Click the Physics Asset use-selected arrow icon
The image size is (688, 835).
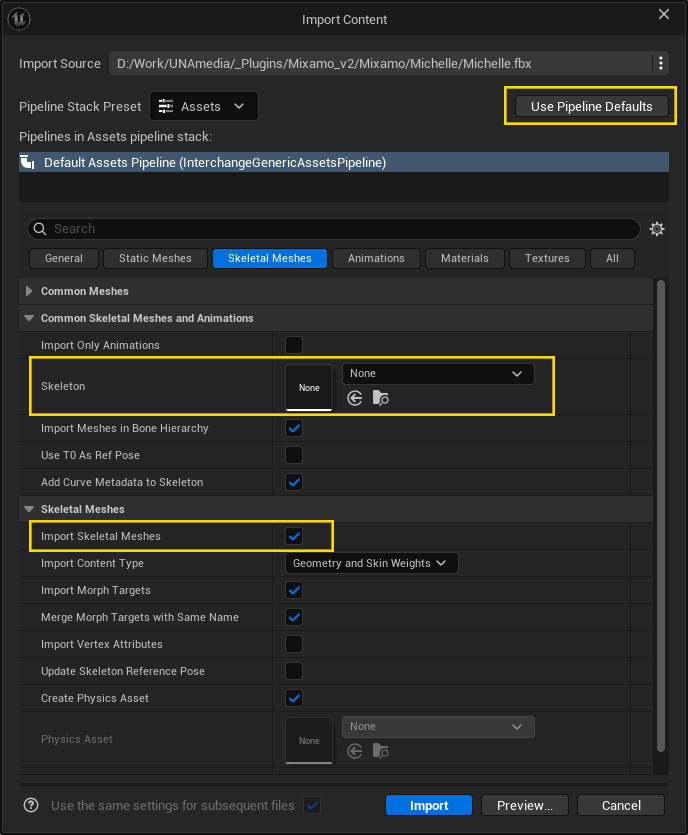[354, 751]
